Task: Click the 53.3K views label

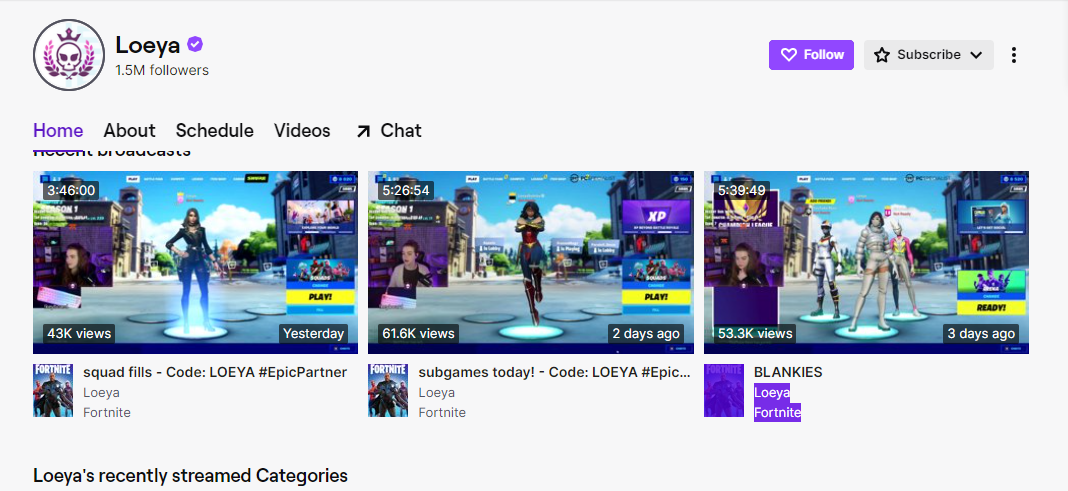Action: [755, 334]
